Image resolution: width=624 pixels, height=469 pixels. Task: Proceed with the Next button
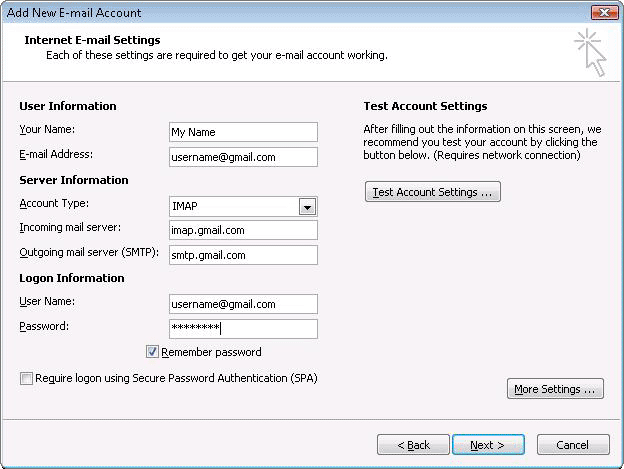click(x=488, y=445)
